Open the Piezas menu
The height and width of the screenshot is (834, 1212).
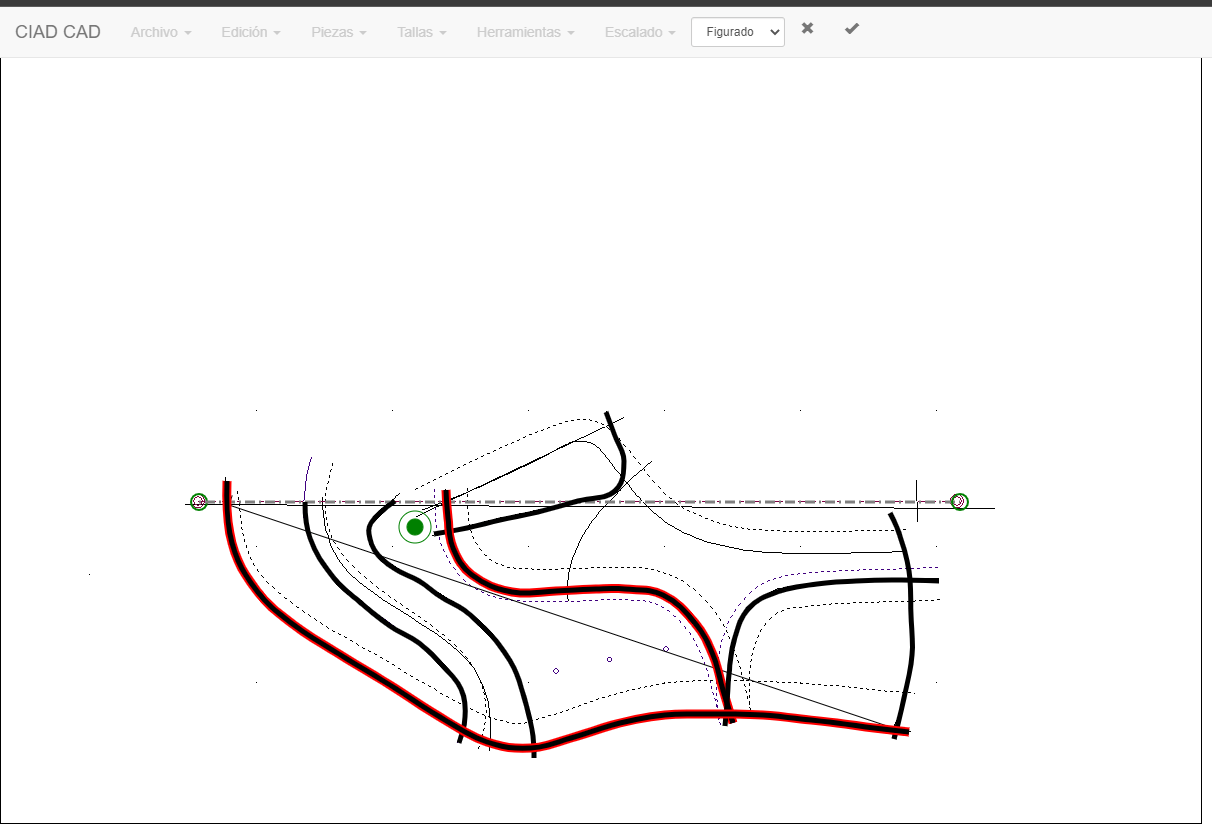(338, 32)
